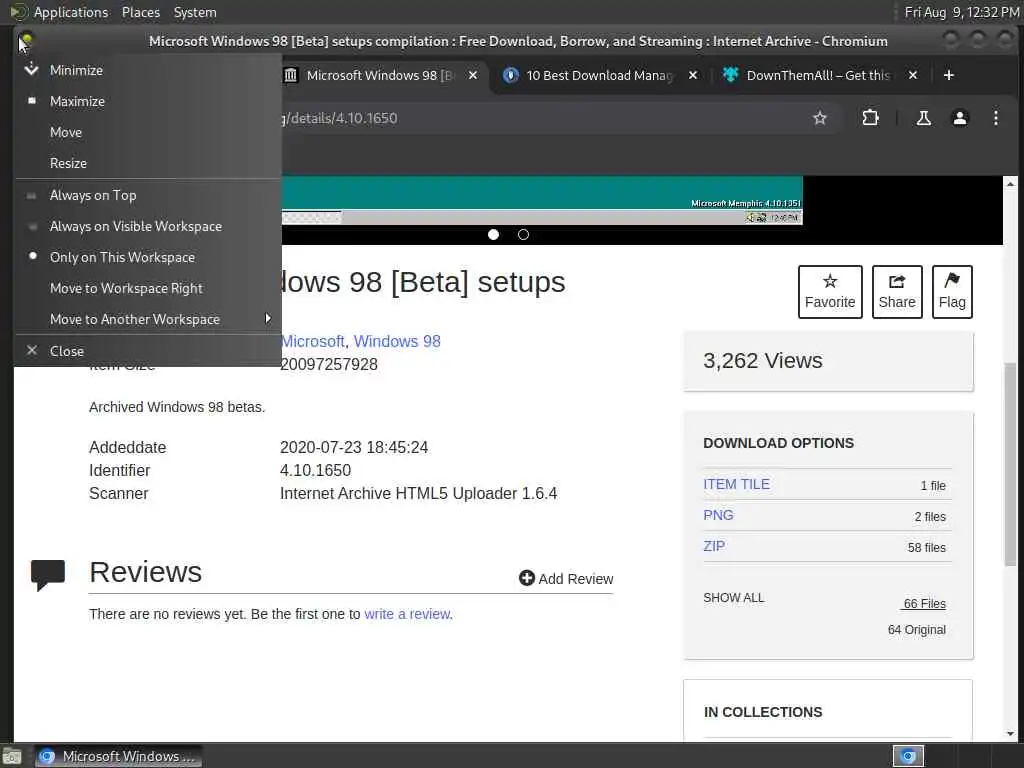The image size is (1024, 768).
Task: Click the address bar URL
Action: 339,118
